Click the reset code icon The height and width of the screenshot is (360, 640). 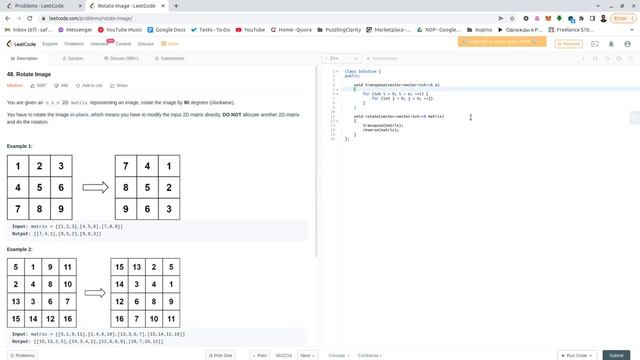(607, 58)
